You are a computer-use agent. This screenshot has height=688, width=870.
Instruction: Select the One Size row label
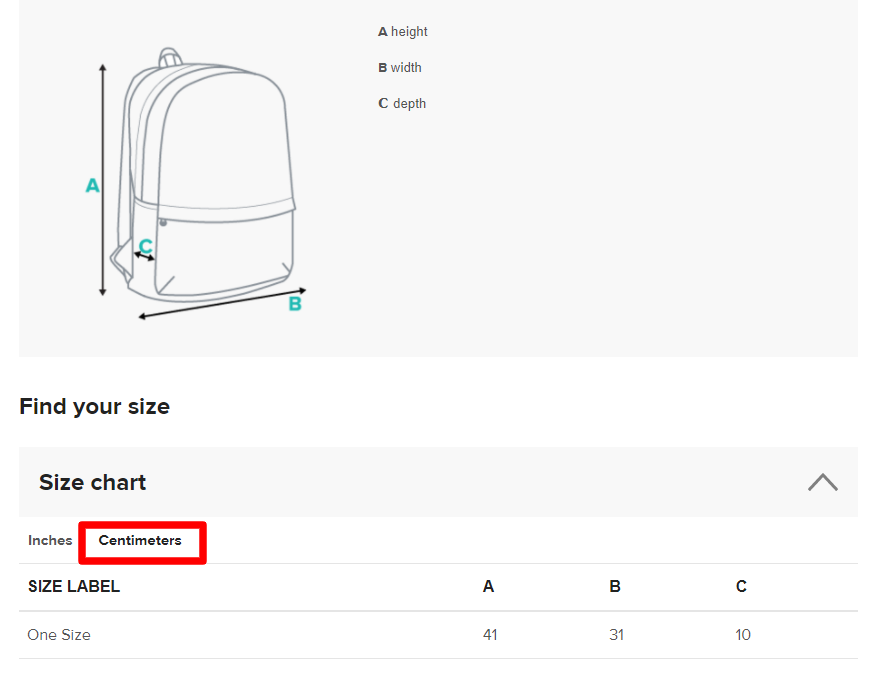pyautogui.click(x=59, y=635)
